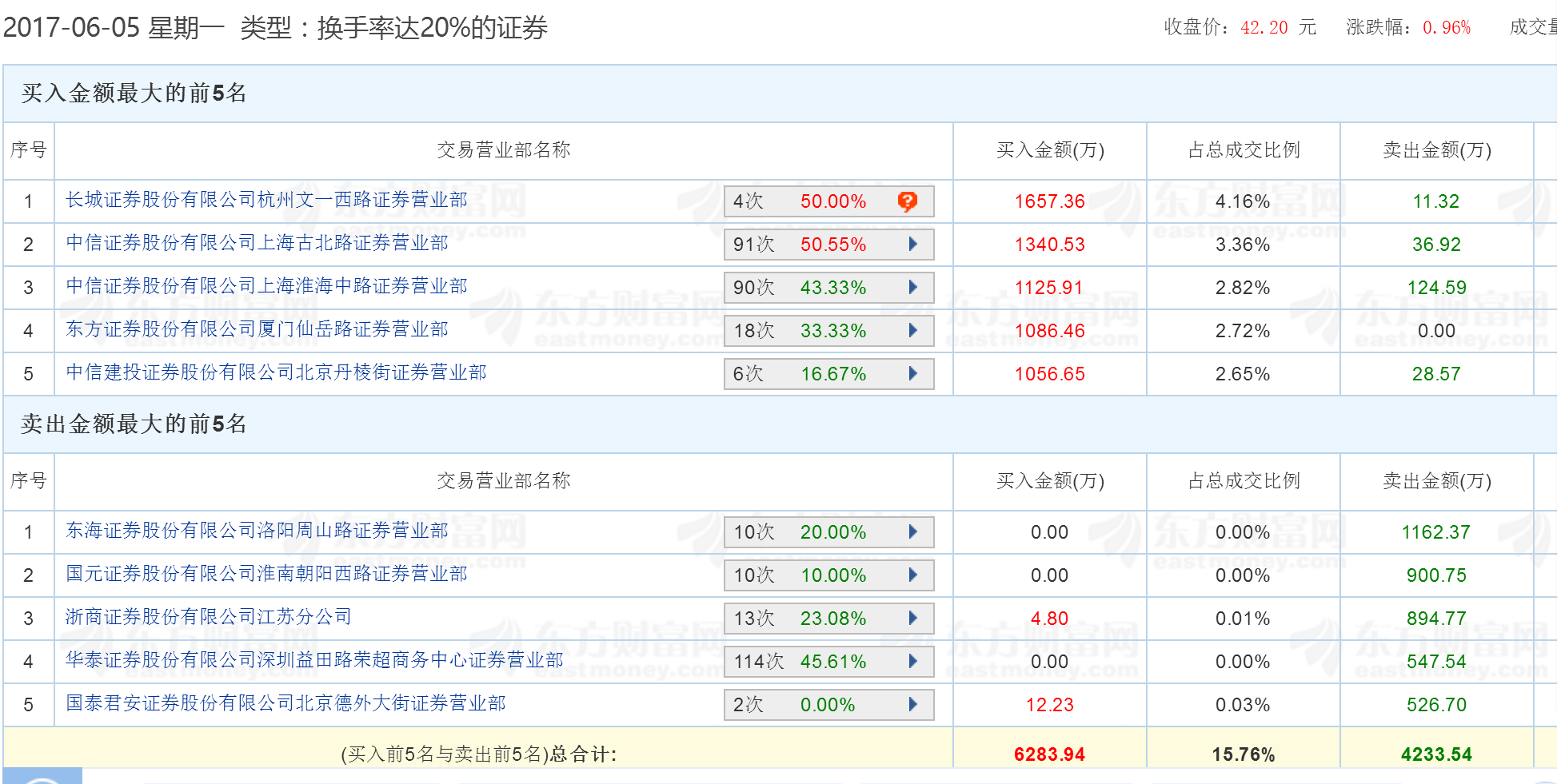Click the 2次 0.00% stats box

pos(829,705)
